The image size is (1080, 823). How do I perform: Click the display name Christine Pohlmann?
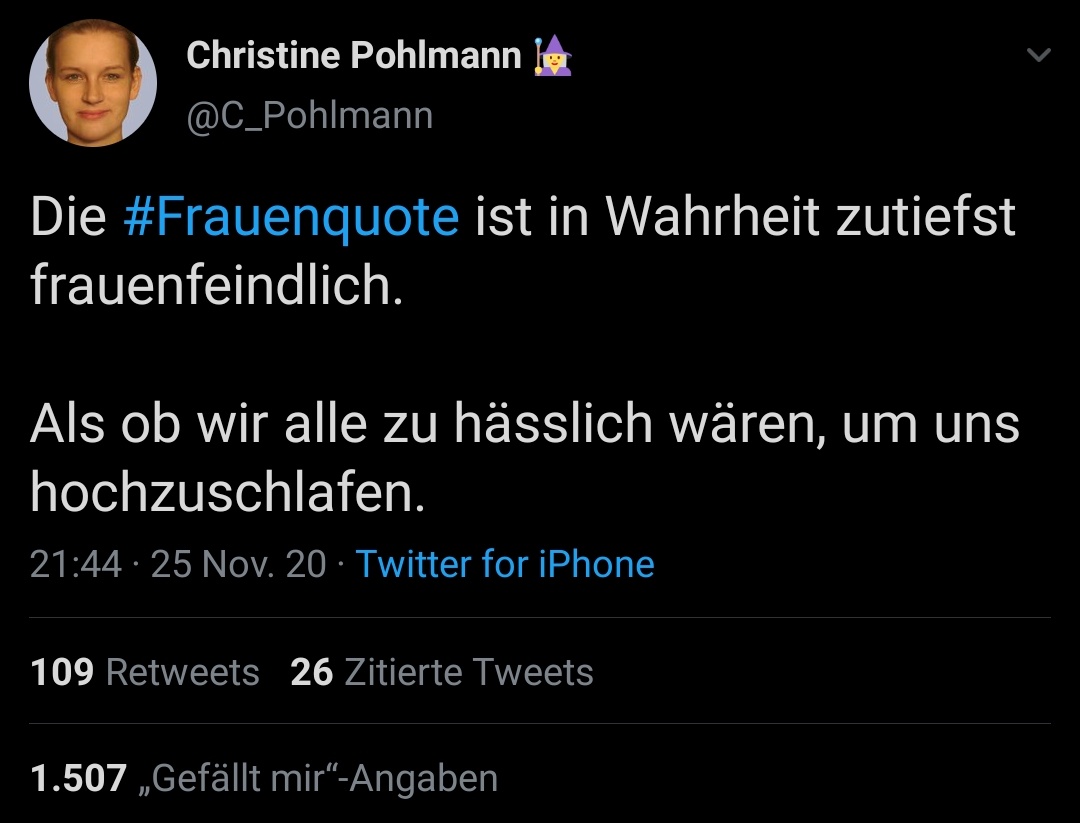tap(354, 56)
